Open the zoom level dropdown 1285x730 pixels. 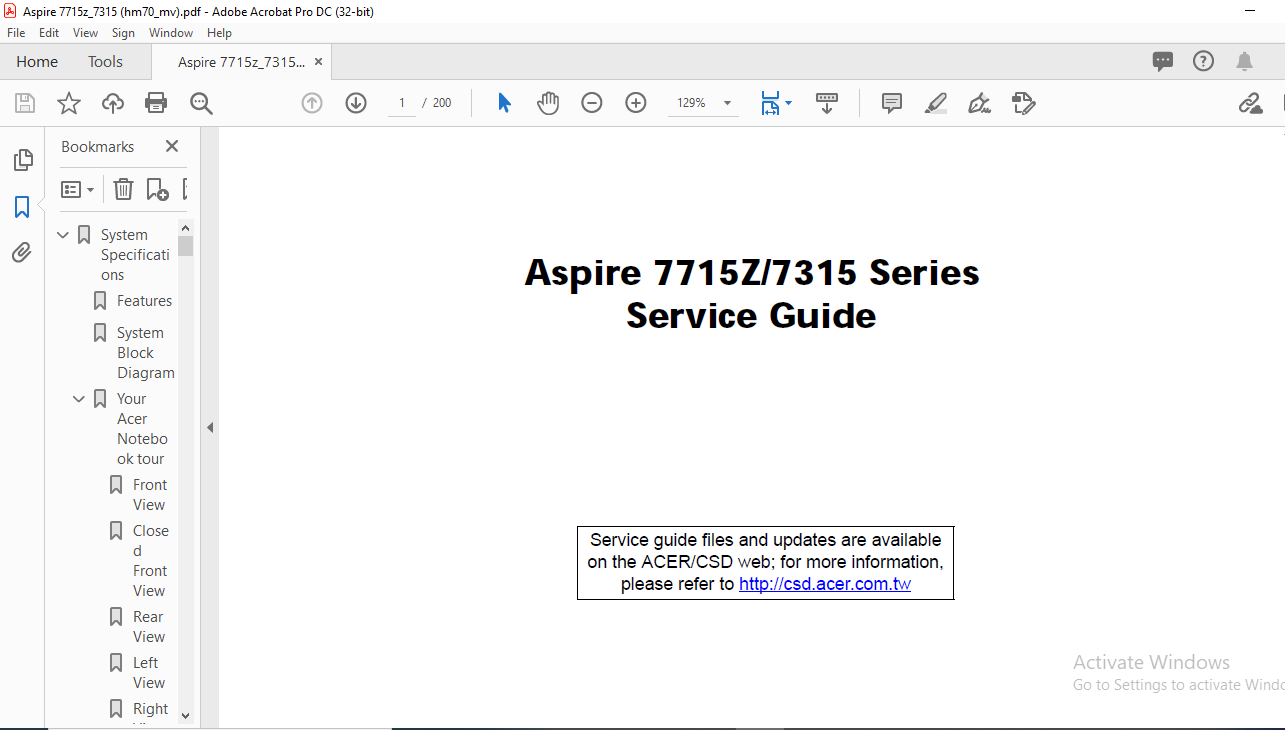pos(727,103)
